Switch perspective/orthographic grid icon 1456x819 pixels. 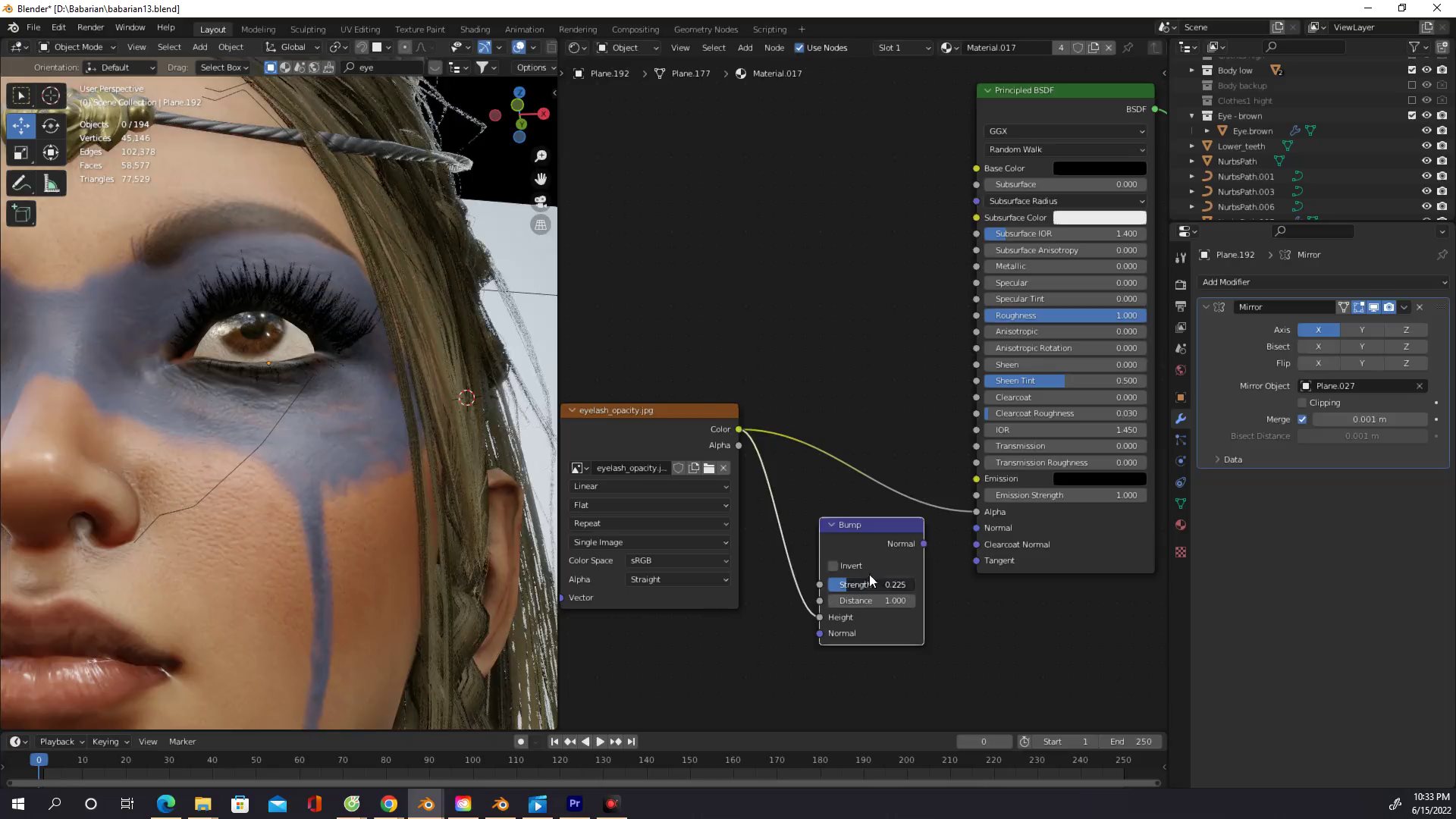pyautogui.click(x=541, y=224)
